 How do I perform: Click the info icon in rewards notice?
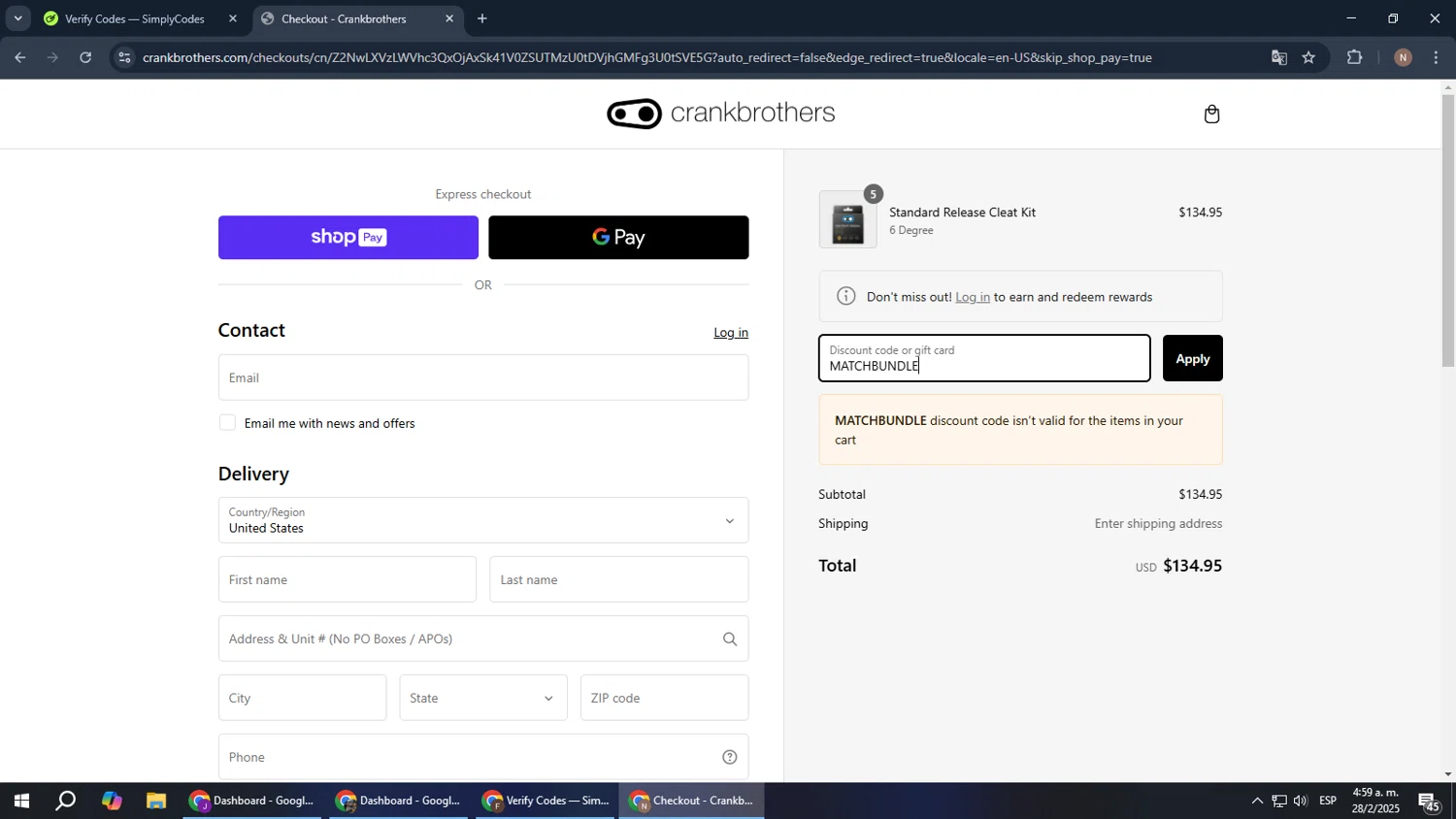[x=846, y=296]
